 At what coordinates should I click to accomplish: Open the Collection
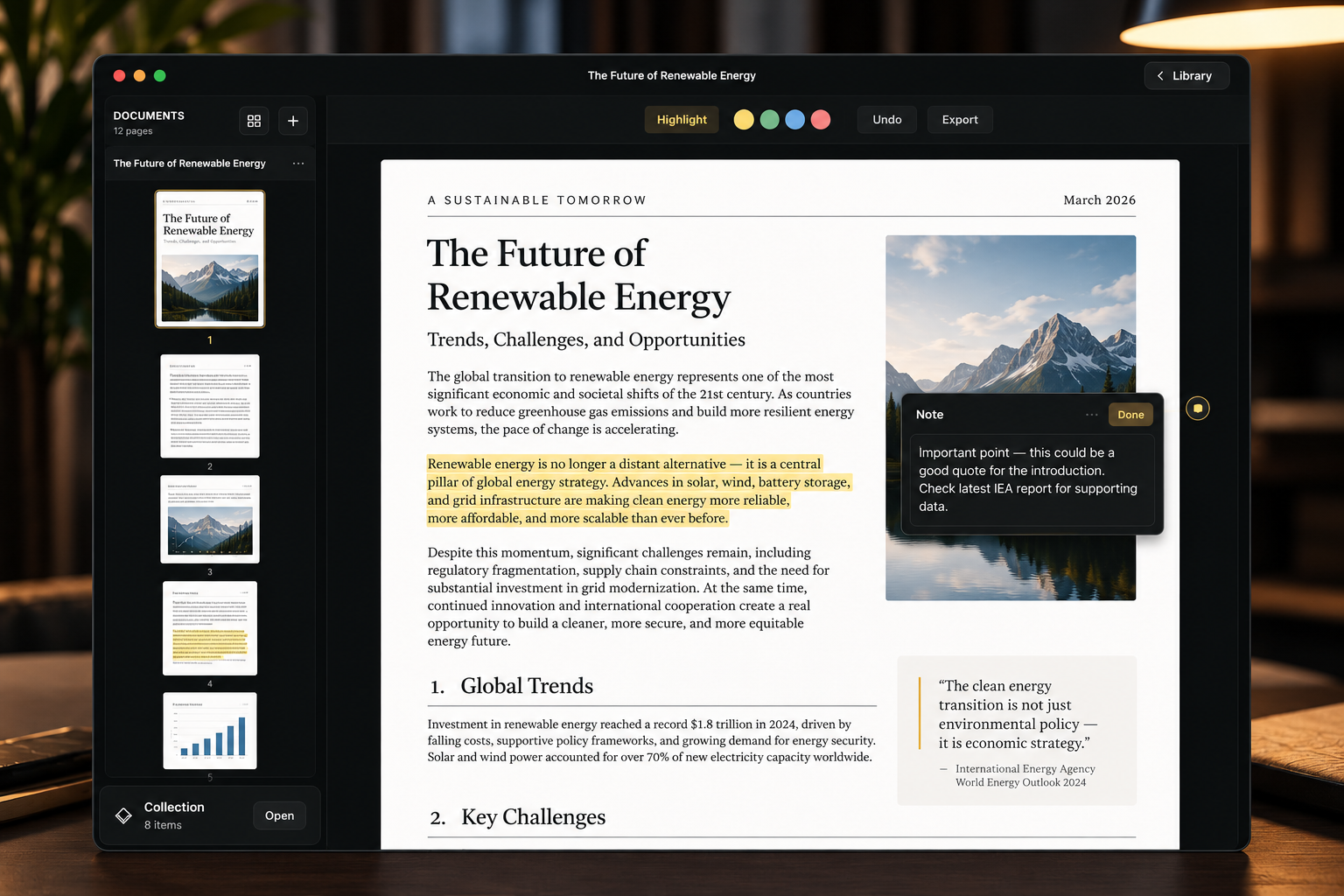tap(279, 815)
